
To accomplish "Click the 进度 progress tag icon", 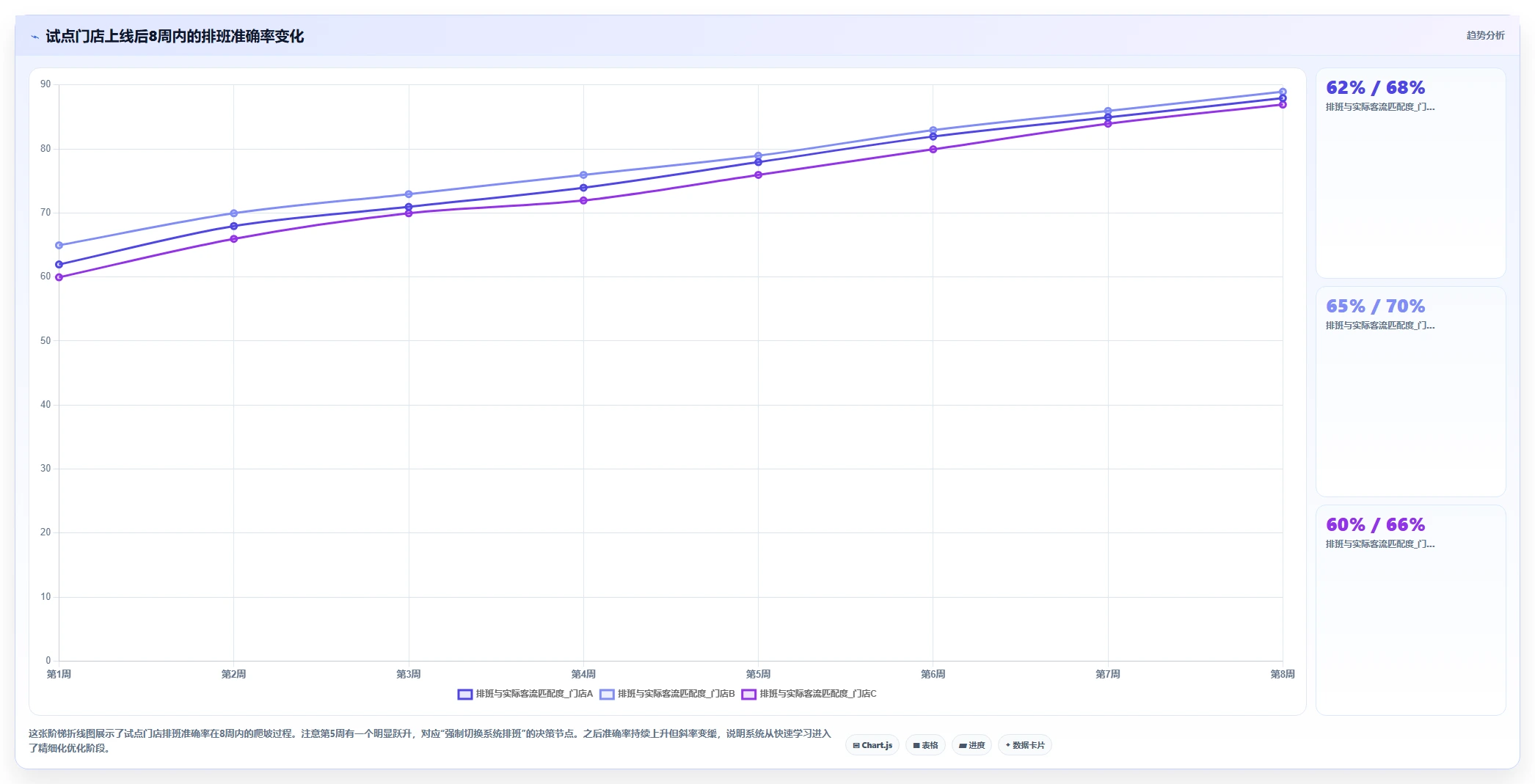I will tap(963, 745).
